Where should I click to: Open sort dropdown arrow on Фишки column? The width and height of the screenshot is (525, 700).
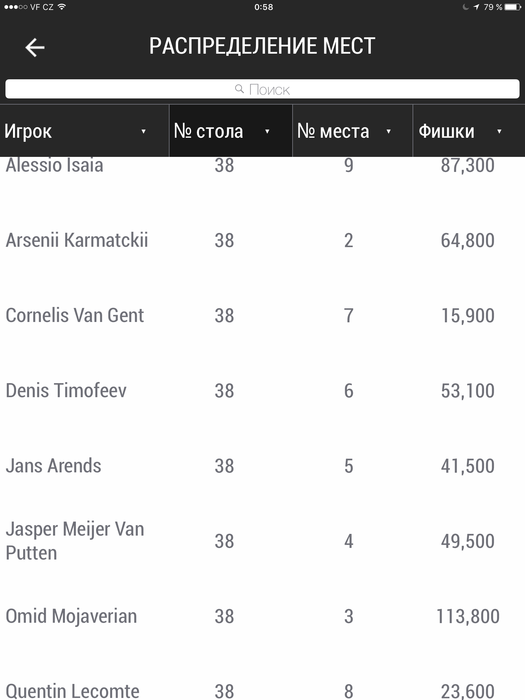tap(499, 131)
